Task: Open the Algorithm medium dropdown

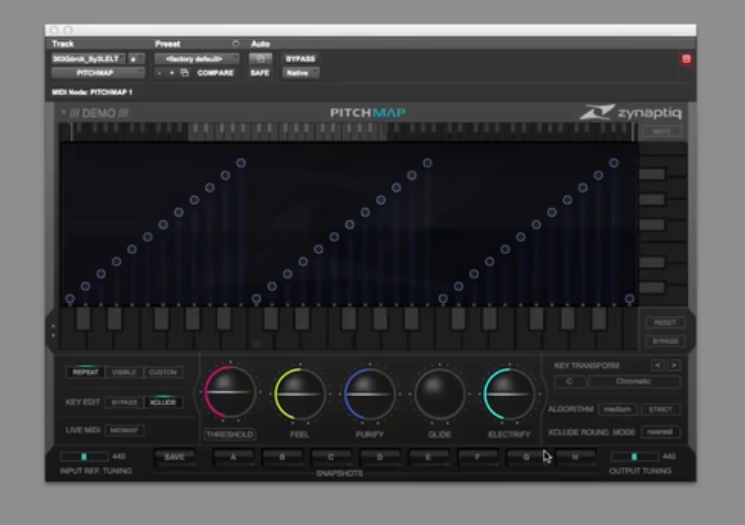Action: [618, 409]
